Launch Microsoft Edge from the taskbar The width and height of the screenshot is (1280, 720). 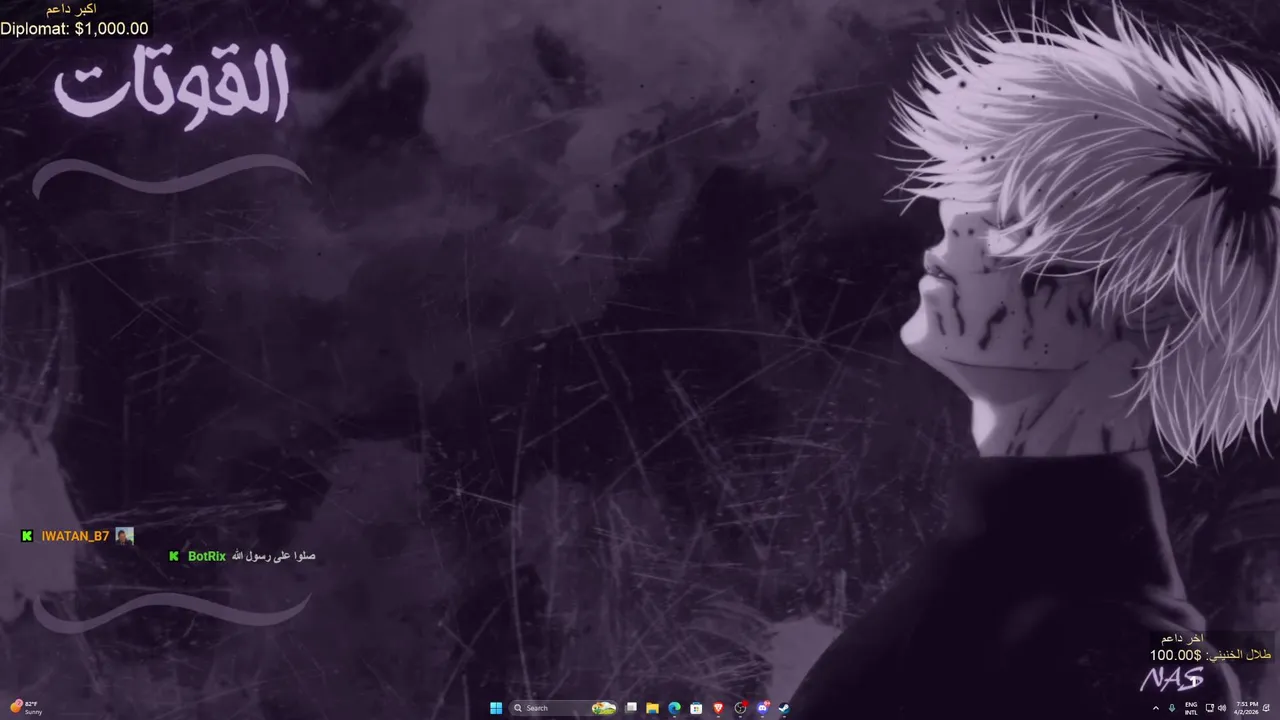pyautogui.click(x=674, y=708)
